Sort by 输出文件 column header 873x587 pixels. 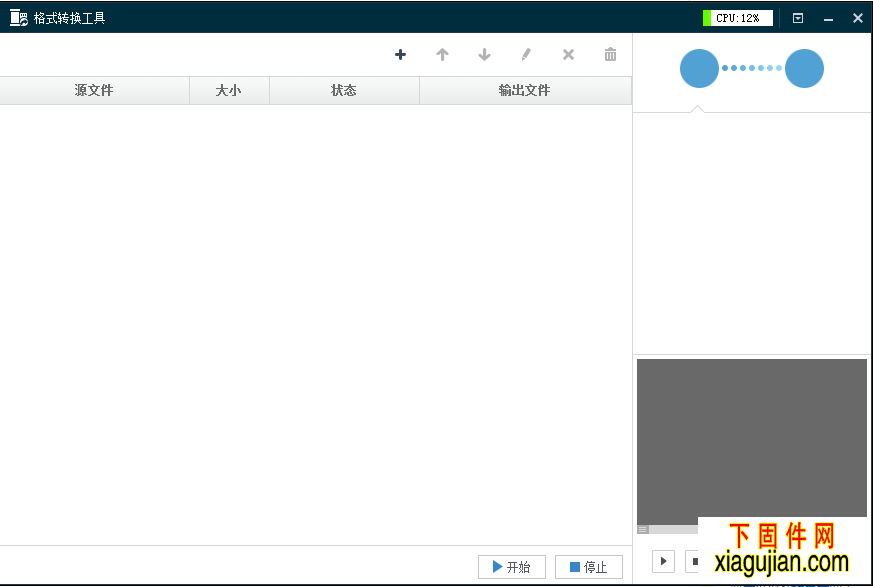(x=525, y=90)
